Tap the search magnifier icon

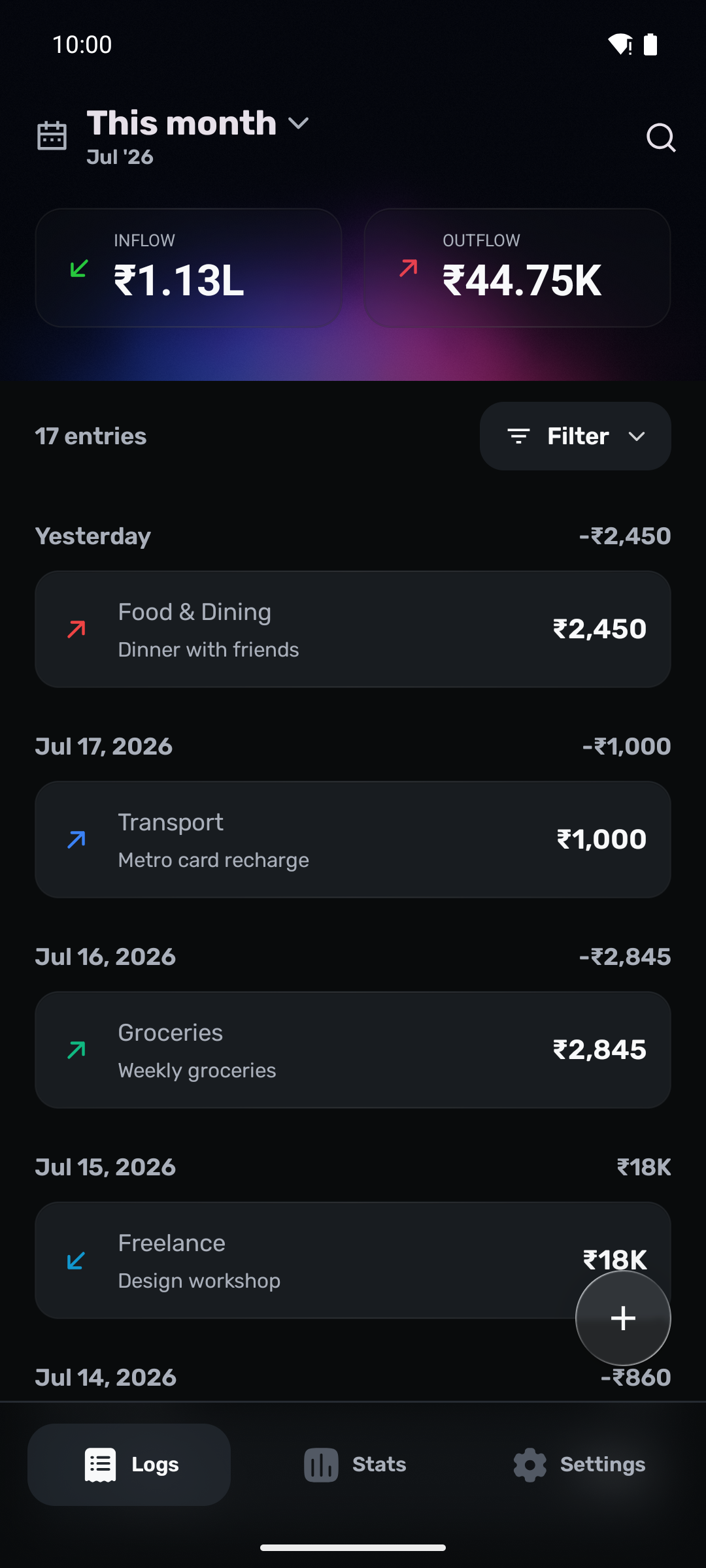point(661,138)
